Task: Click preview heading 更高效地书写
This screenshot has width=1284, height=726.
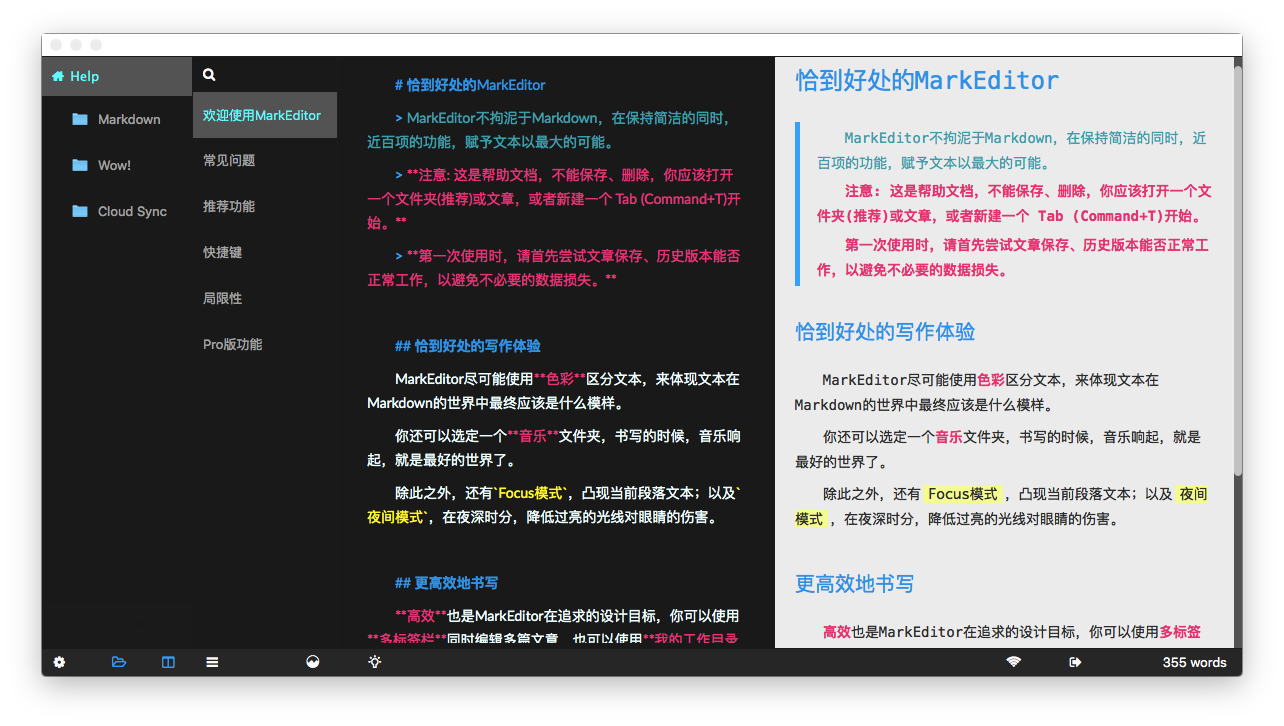Action: click(855, 584)
